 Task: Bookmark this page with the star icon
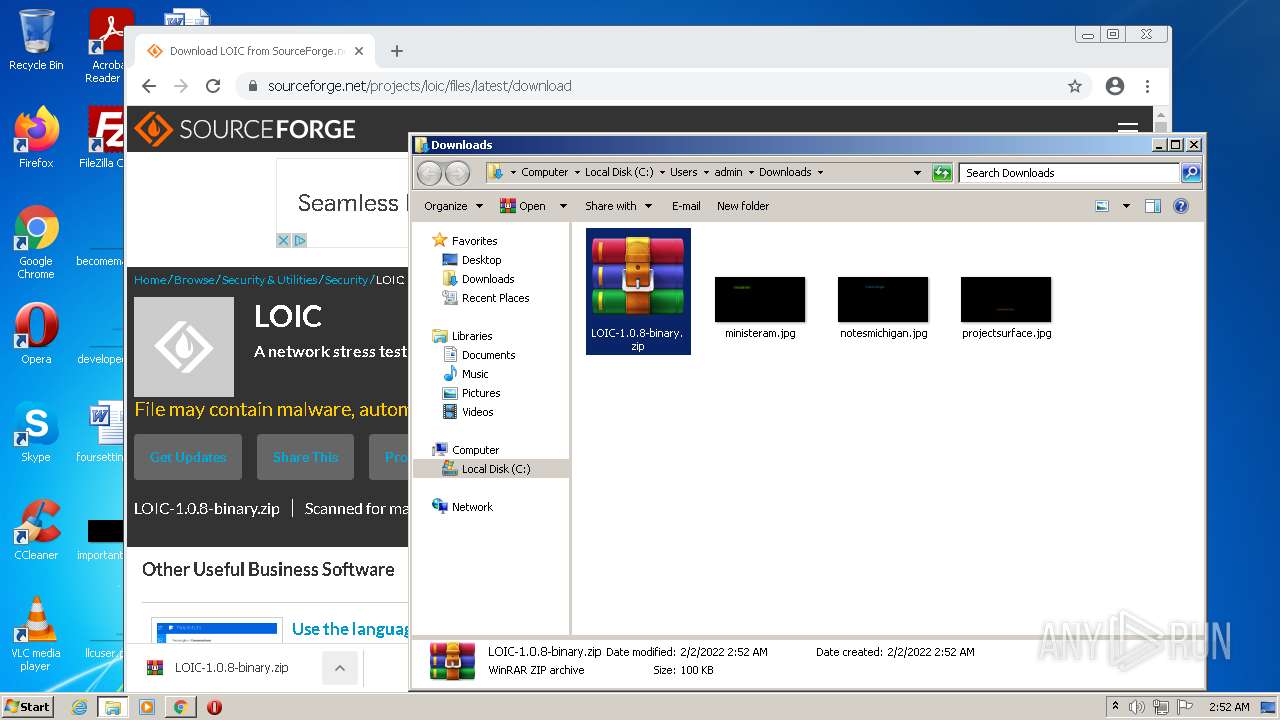[1075, 86]
